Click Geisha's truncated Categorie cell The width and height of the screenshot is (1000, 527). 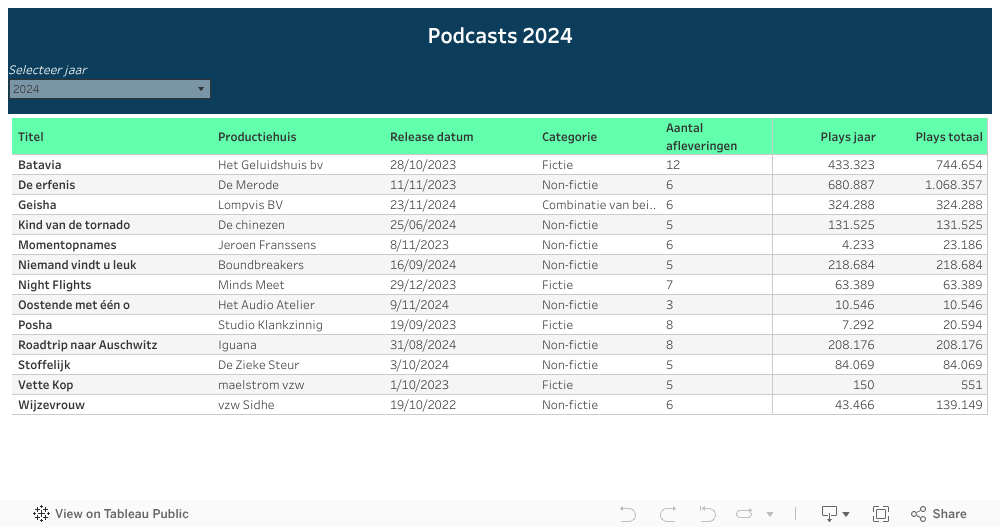(599, 205)
